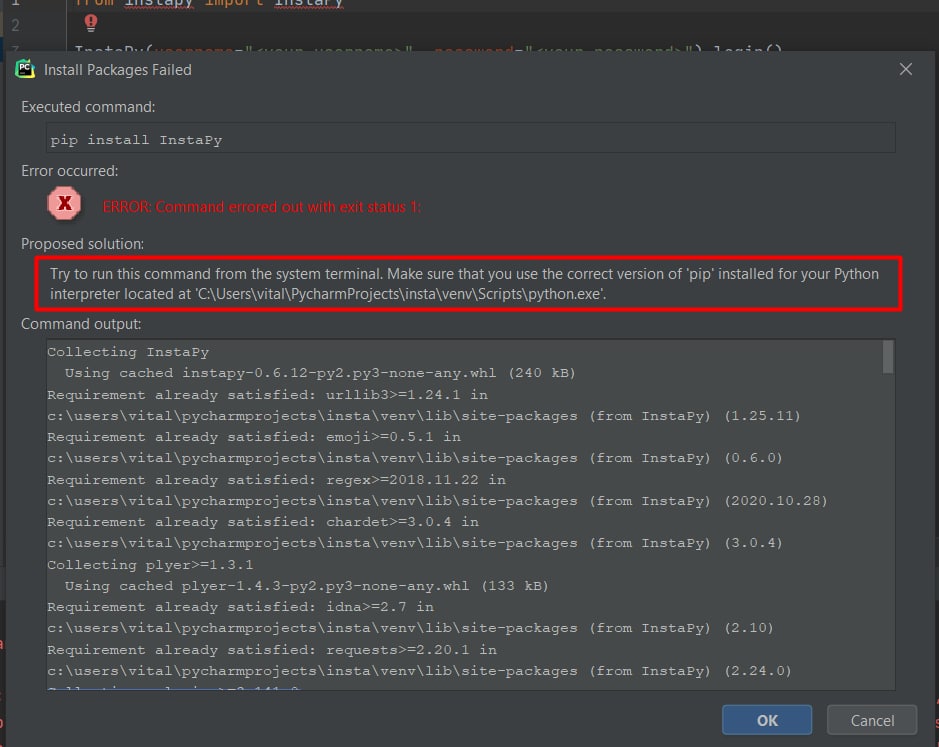
Task: Click the 'pip install InstaPy' command field
Action: 470,140
